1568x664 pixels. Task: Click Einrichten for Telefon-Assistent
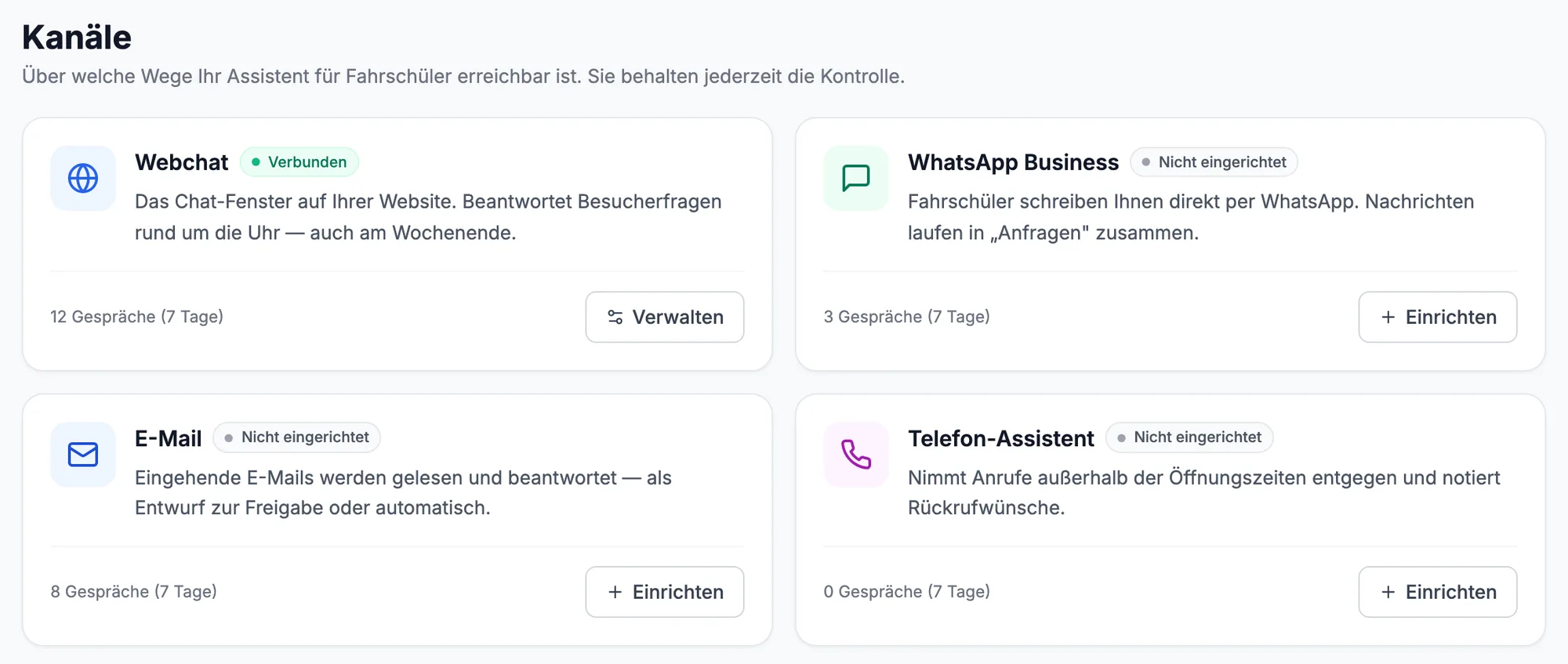pos(1438,592)
